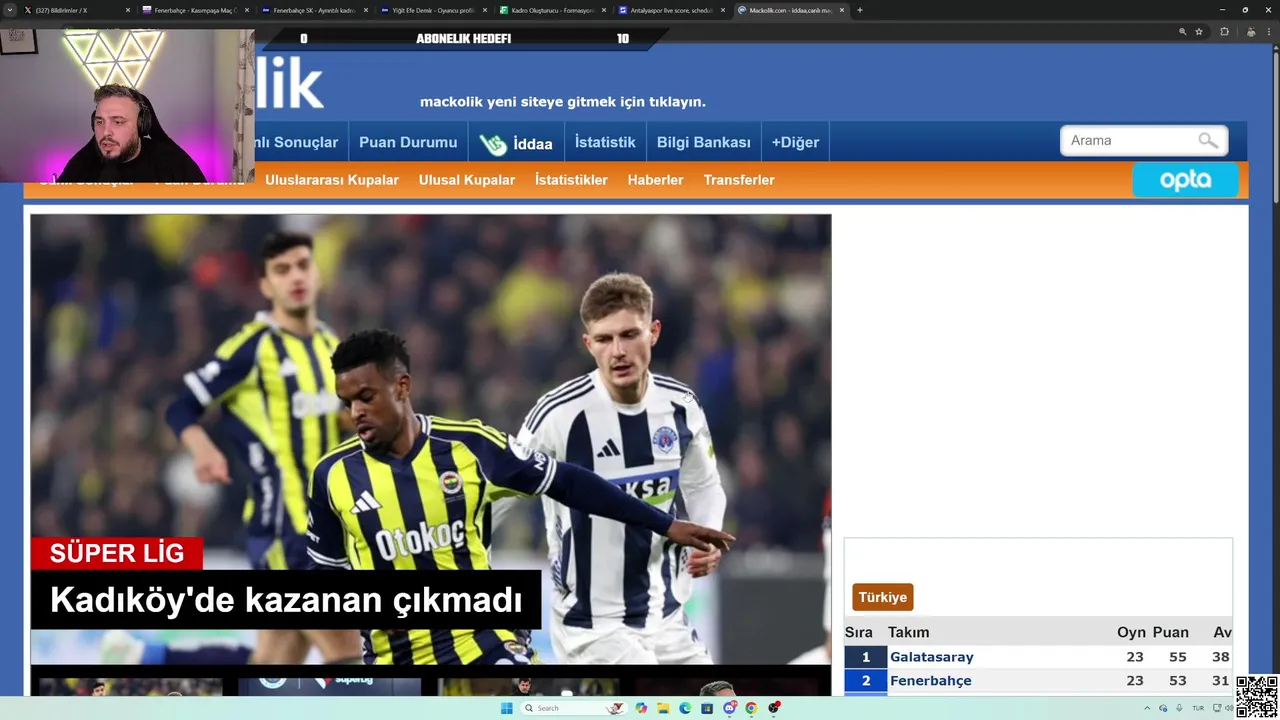1280x720 pixels.
Task: Open Copilot from the taskbar
Action: pyautogui.click(x=641, y=708)
